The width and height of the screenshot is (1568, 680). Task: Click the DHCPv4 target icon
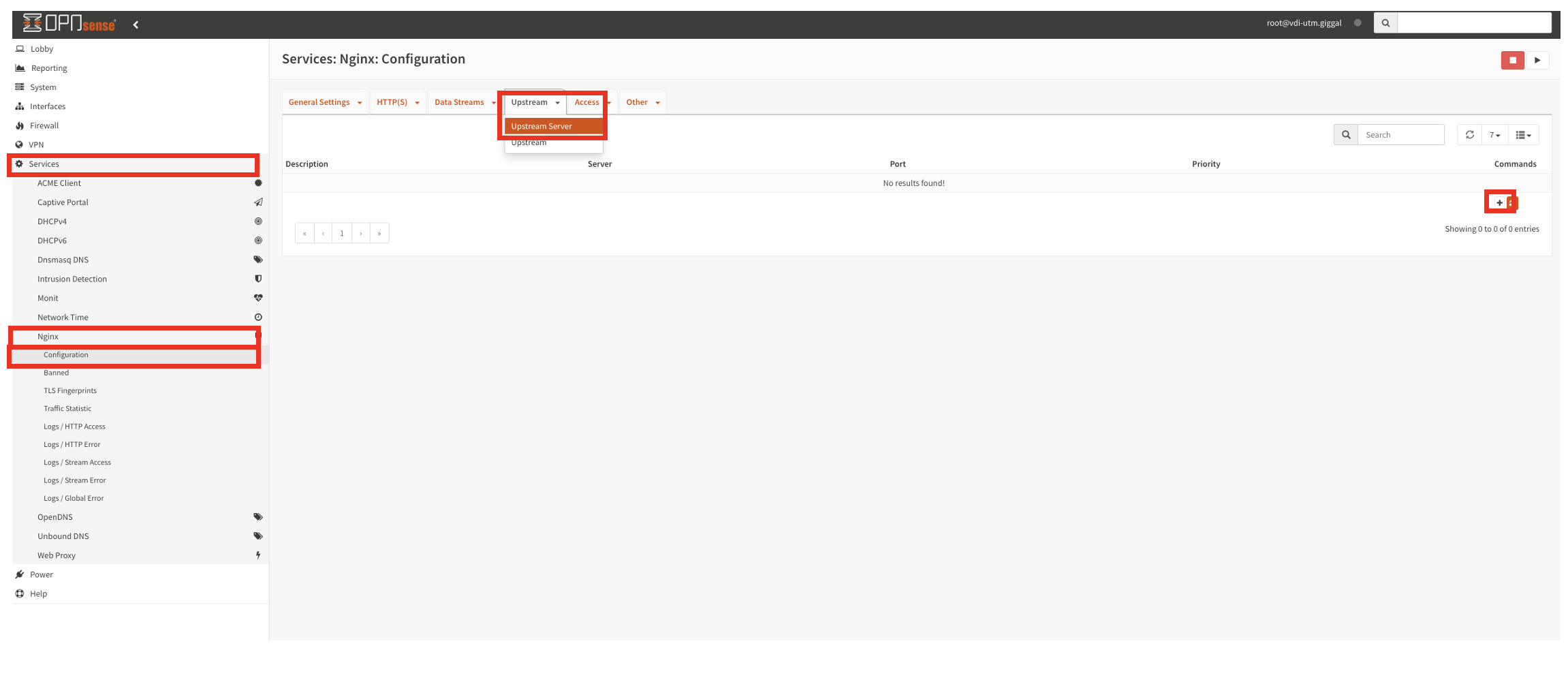pos(258,221)
